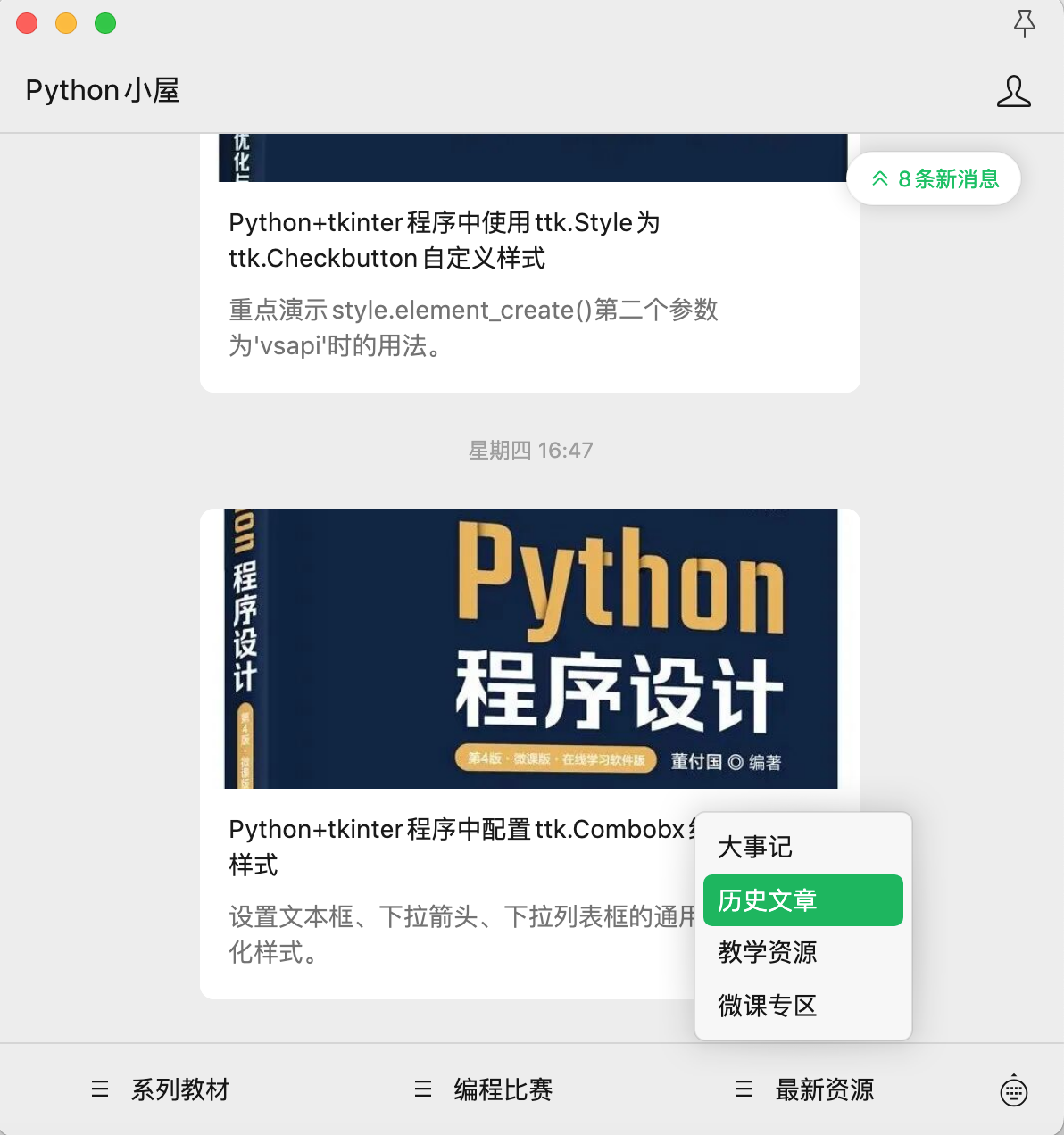Screen dimensions: 1064x1135
Task: Expand the 编程比赛 bottom menu
Action: [x=484, y=1089]
